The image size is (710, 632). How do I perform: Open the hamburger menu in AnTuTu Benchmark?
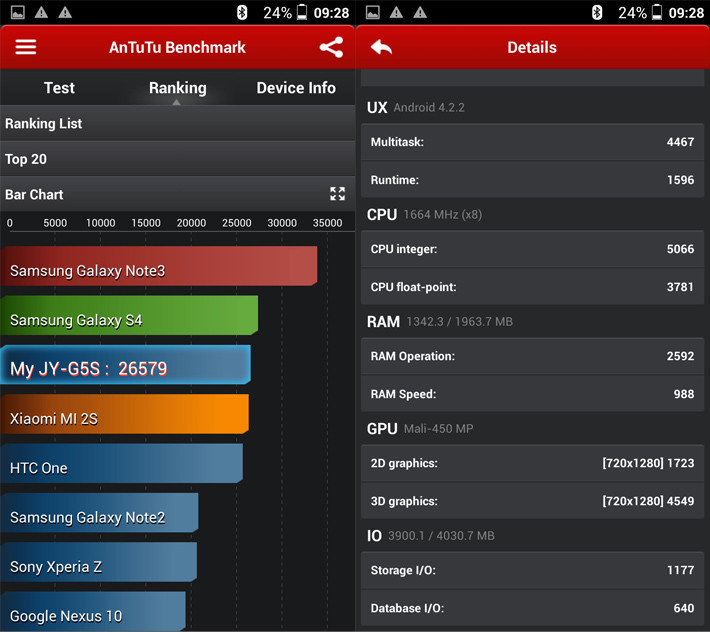26,48
